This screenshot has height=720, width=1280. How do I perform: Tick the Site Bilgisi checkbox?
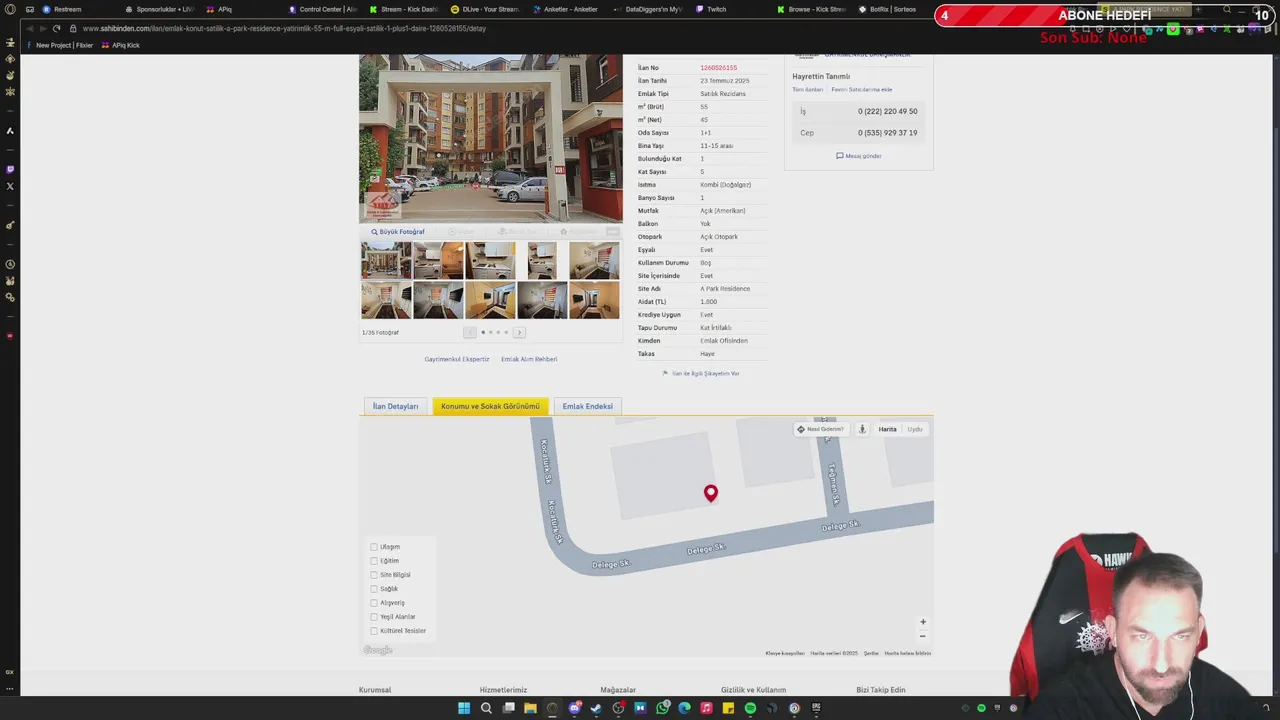coord(374,575)
